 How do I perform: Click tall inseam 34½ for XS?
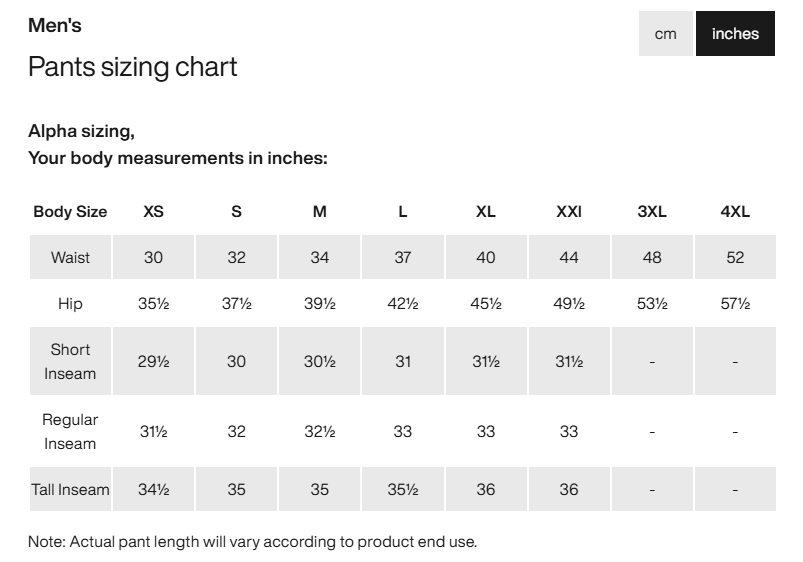coord(153,490)
